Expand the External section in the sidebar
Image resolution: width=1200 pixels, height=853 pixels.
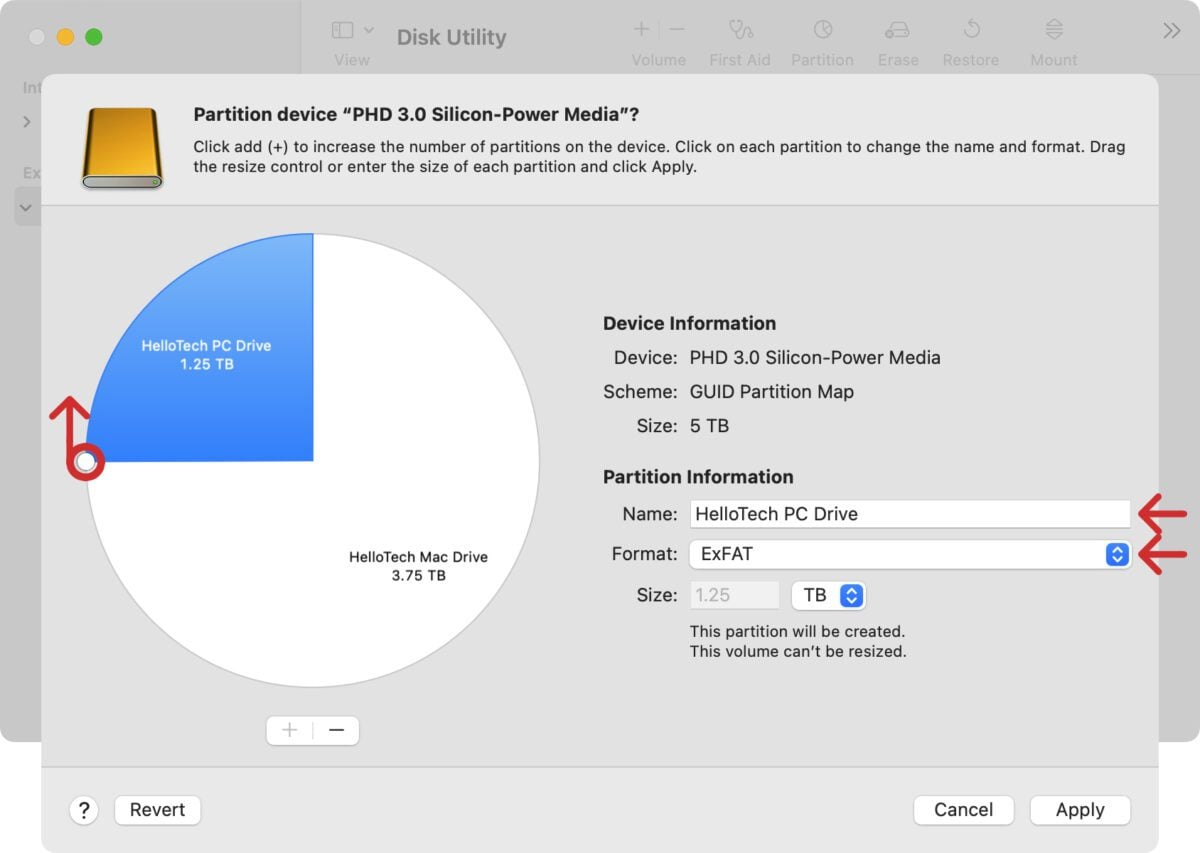tap(27, 207)
